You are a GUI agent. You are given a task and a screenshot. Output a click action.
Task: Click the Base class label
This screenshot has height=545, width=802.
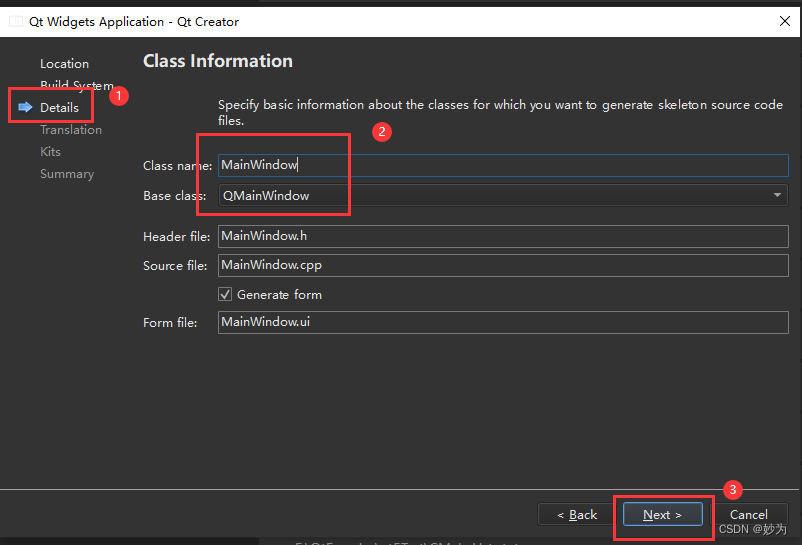[174, 196]
